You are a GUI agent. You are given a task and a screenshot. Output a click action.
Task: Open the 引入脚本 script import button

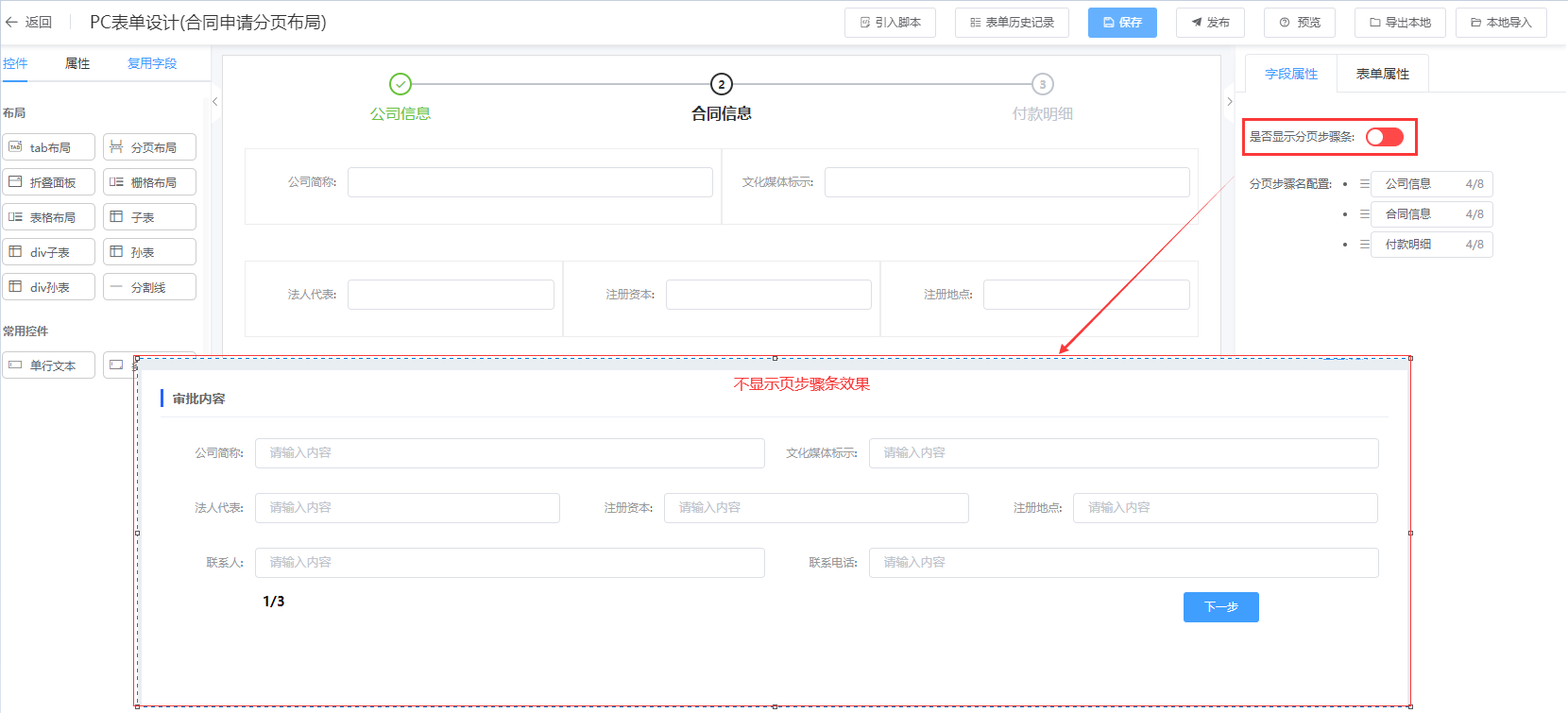coord(890,23)
